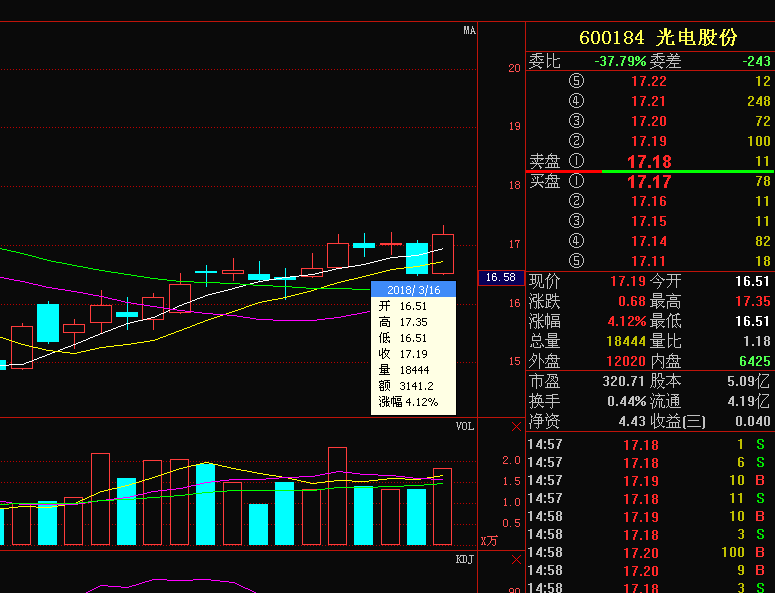Click the buy-one price 17.17
The image size is (775, 593).
649,182
